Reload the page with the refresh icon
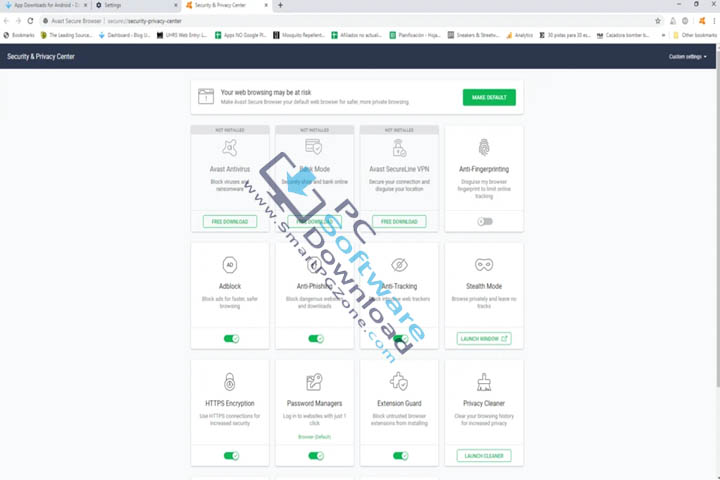 [x=30, y=21]
